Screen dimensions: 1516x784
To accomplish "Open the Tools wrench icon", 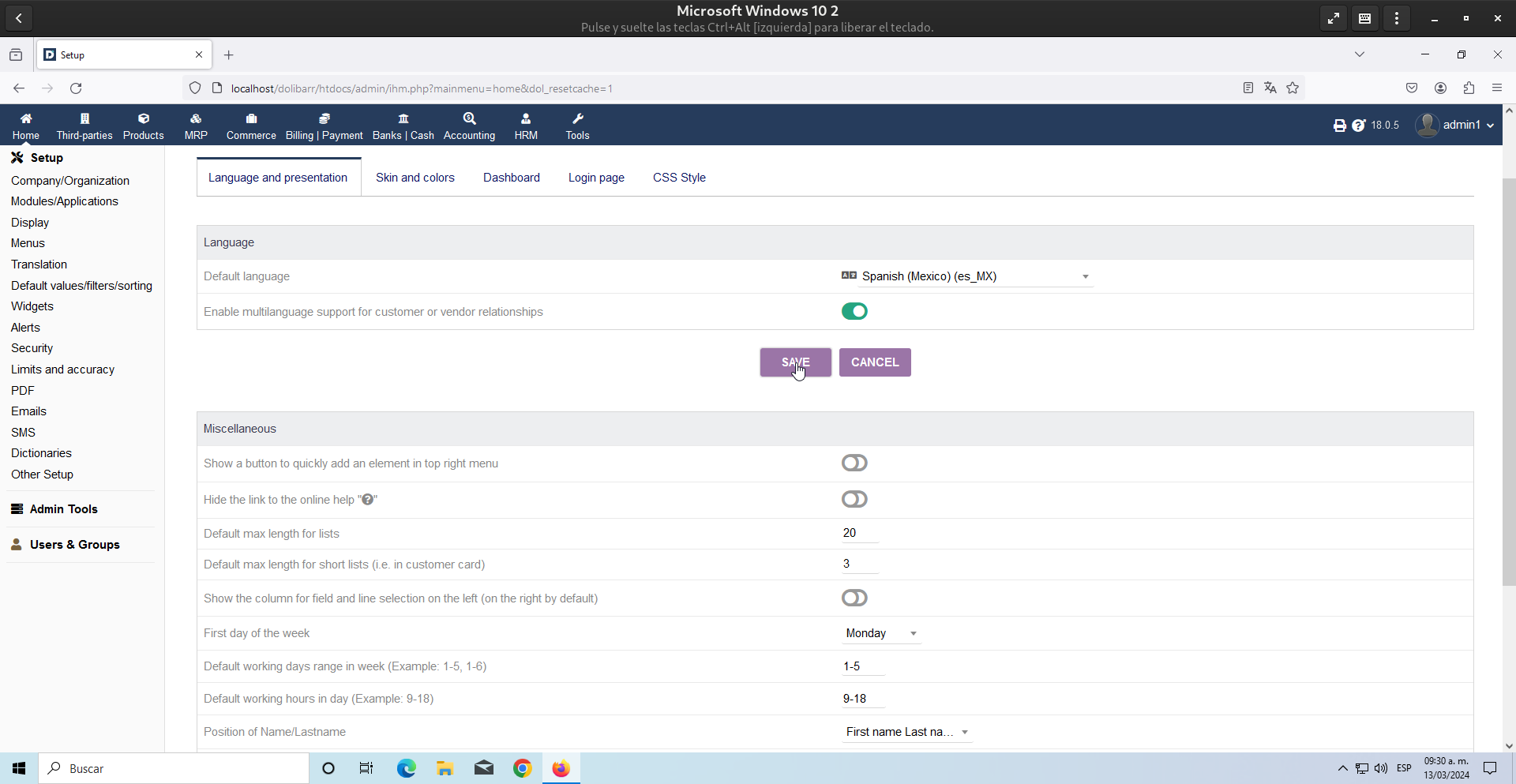I will pyautogui.click(x=577, y=119).
